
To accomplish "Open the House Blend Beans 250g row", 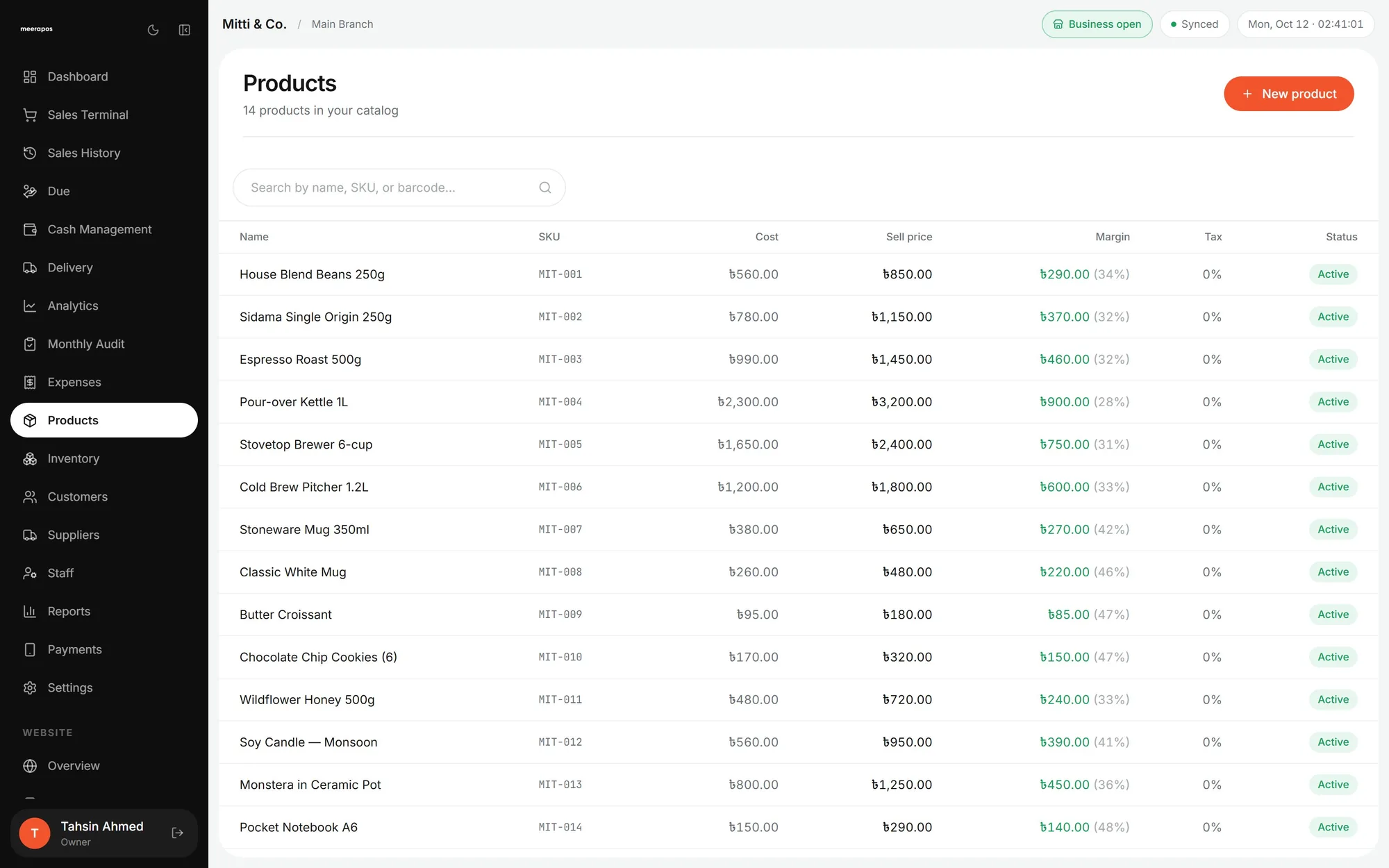I will pos(799,274).
